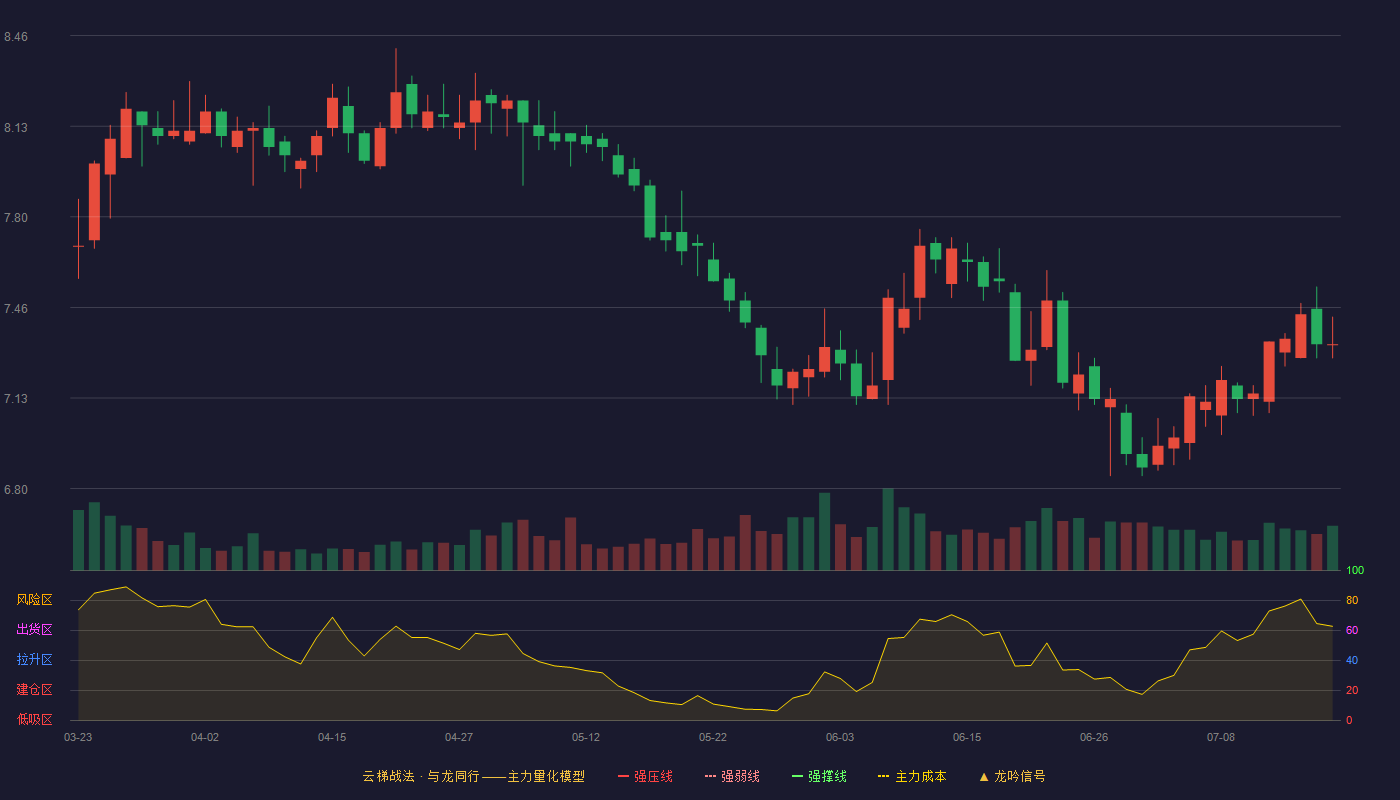
Task: Click the 20 indicator scale label
Action: (x=1352, y=690)
